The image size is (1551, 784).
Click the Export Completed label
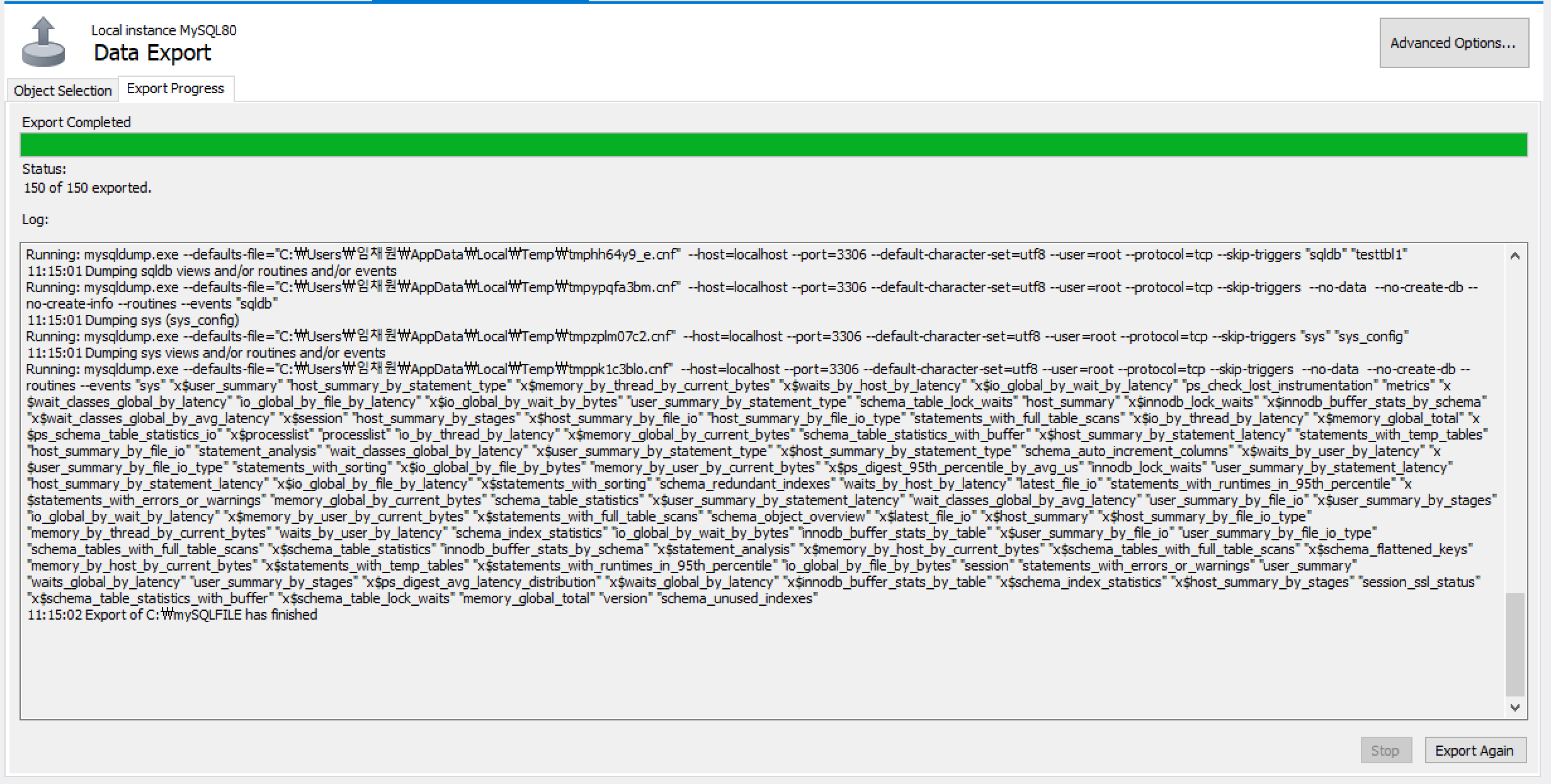pyautogui.click(x=76, y=122)
